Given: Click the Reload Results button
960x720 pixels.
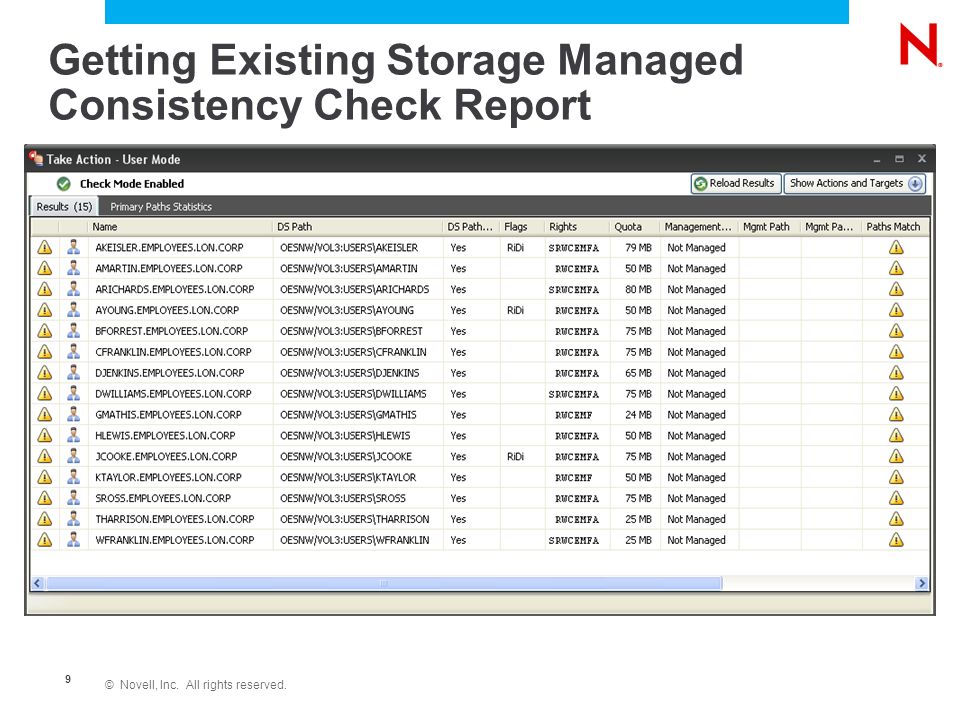Looking at the screenshot, I should 736,183.
